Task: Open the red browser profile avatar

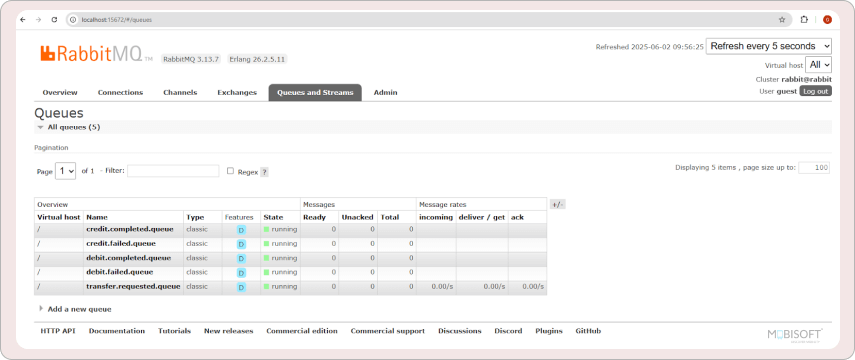Action: [x=827, y=20]
